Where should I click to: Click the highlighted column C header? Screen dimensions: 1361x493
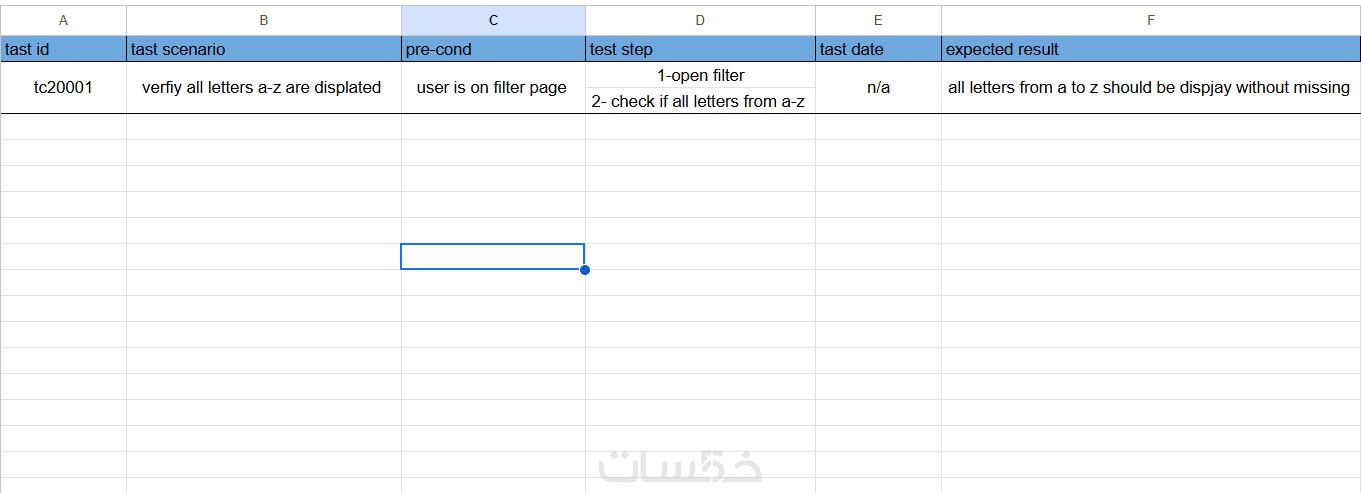[x=493, y=20]
